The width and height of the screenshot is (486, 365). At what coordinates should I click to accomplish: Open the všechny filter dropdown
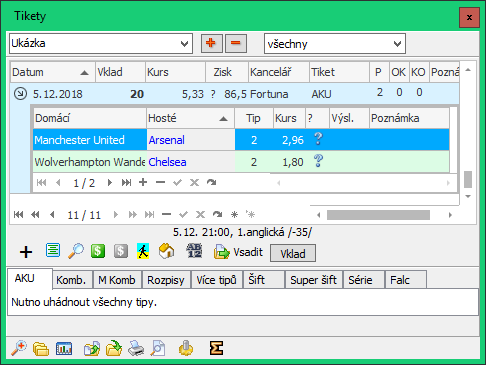pyautogui.click(x=397, y=44)
